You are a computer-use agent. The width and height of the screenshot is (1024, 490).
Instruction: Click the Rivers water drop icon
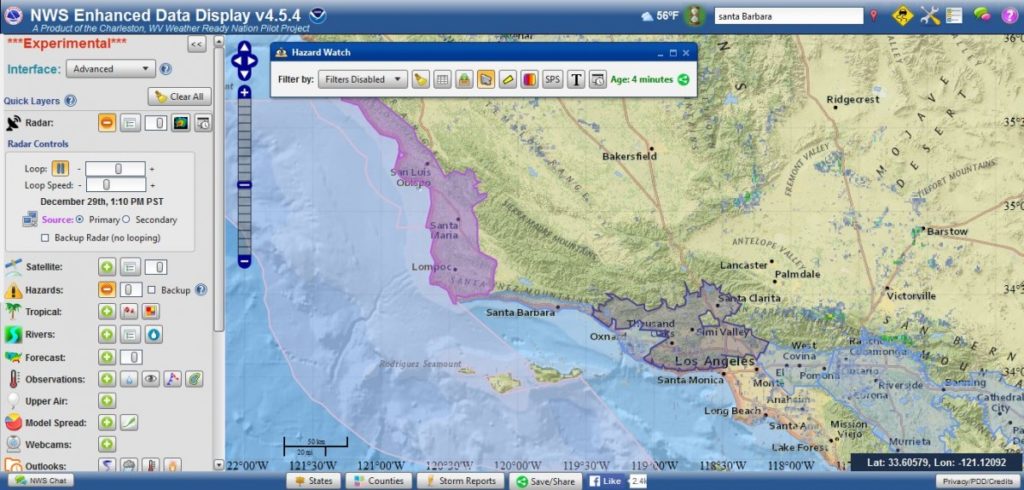coord(153,335)
